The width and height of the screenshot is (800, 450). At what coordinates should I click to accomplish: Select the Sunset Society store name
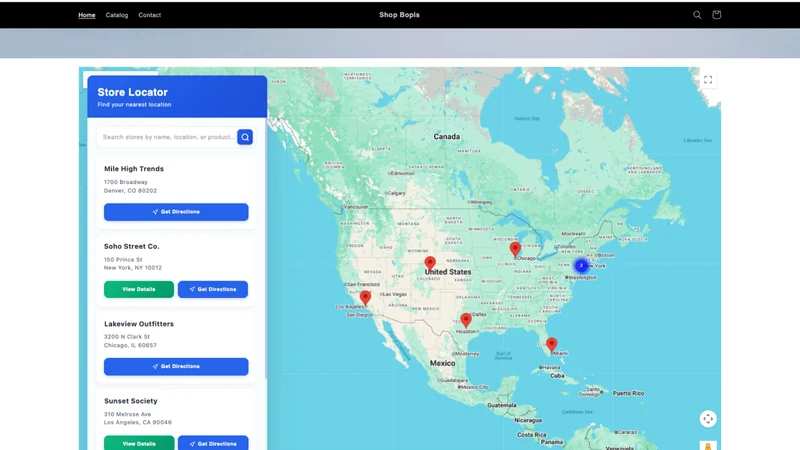pyautogui.click(x=131, y=401)
